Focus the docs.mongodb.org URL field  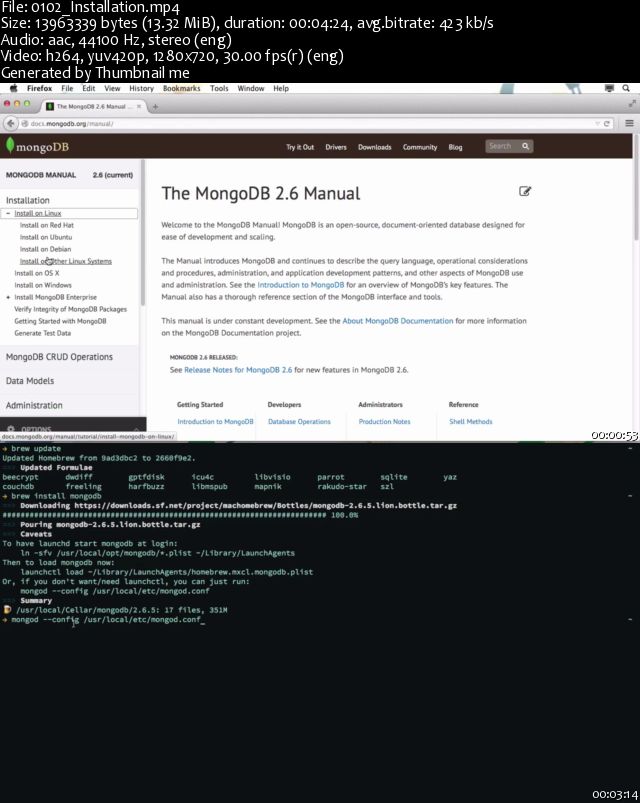coord(307,123)
